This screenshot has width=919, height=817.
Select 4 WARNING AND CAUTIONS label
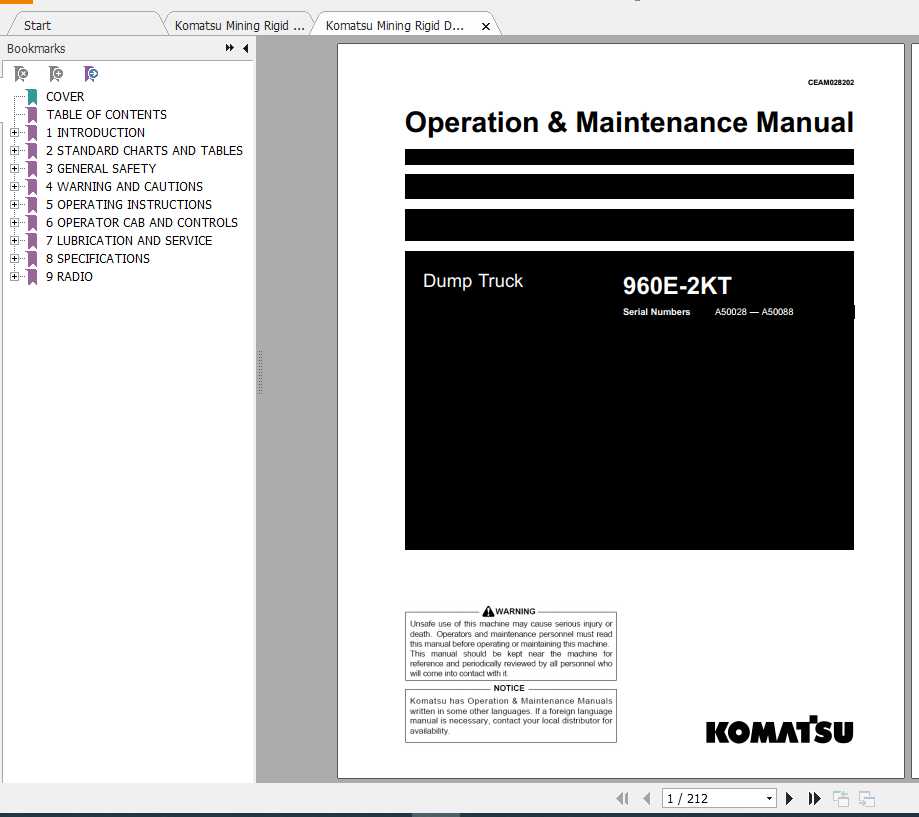pos(124,186)
